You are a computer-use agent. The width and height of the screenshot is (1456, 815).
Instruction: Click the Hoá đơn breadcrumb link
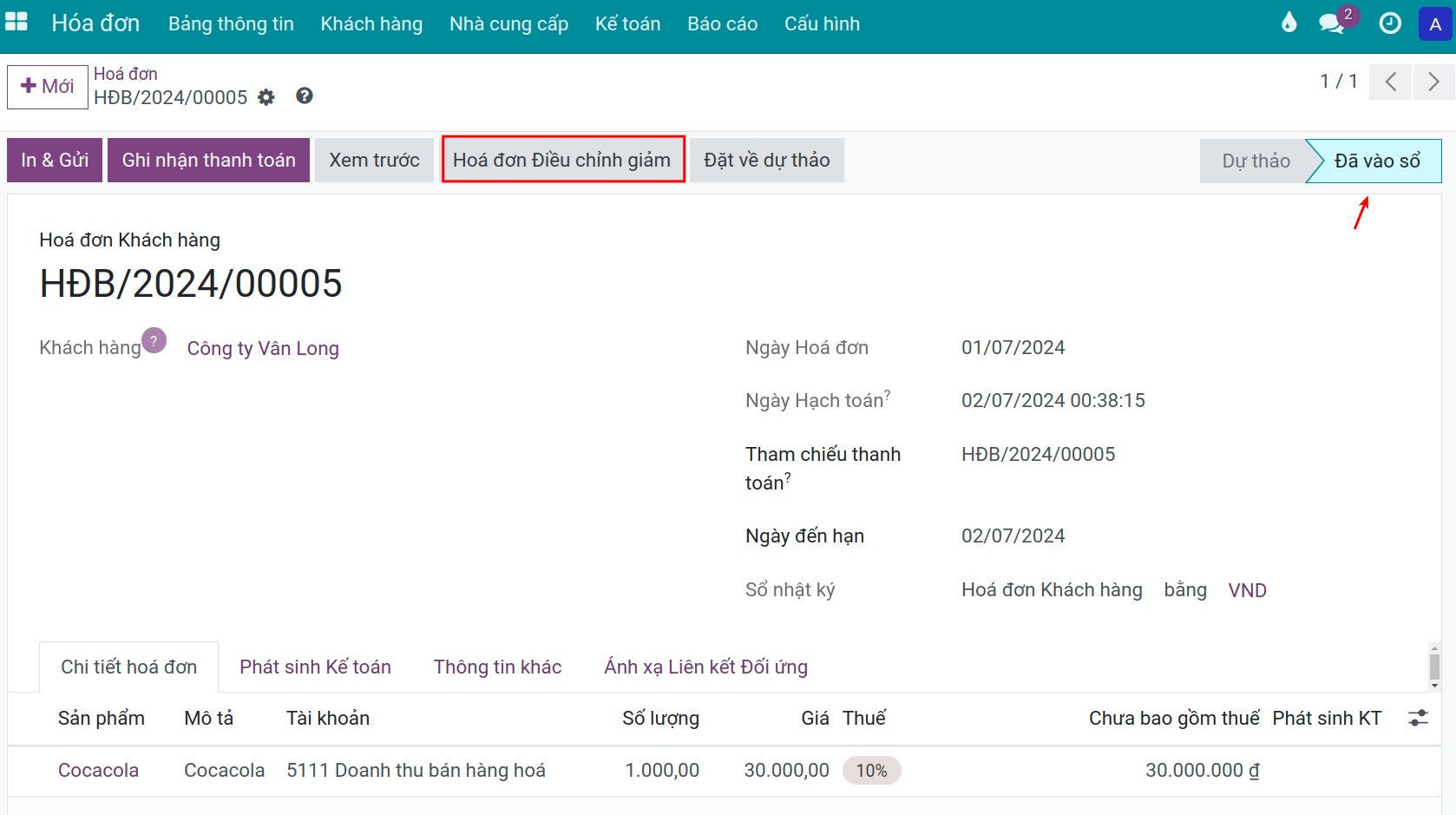point(126,74)
